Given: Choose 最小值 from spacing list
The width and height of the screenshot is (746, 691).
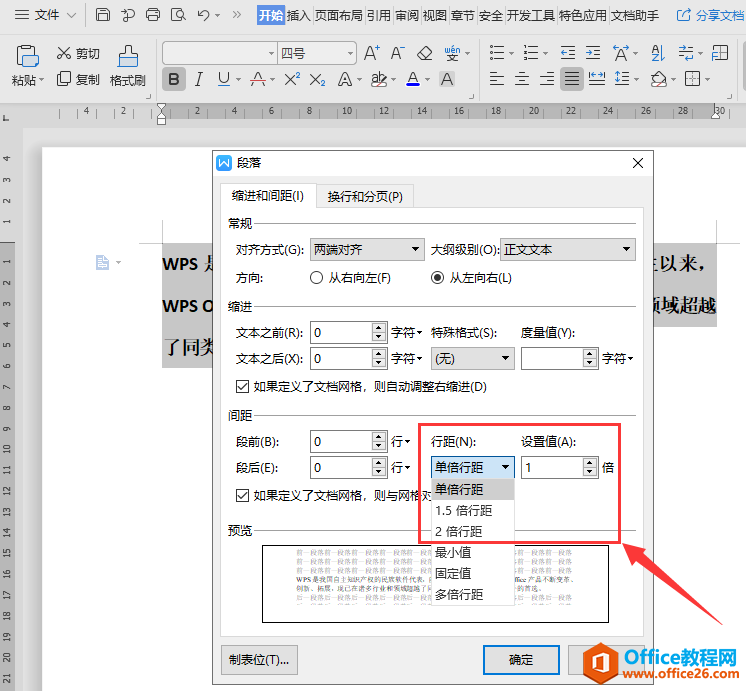Looking at the screenshot, I should point(472,553).
